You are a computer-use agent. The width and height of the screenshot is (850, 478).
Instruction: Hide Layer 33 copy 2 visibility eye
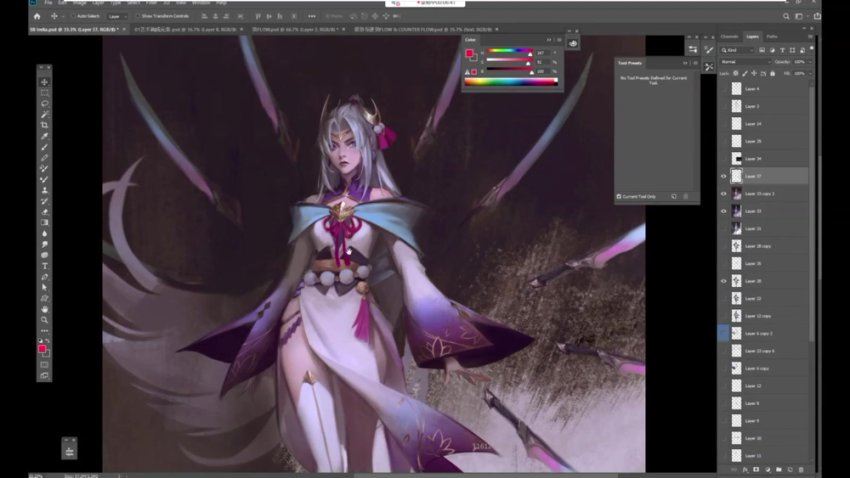(x=723, y=193)
